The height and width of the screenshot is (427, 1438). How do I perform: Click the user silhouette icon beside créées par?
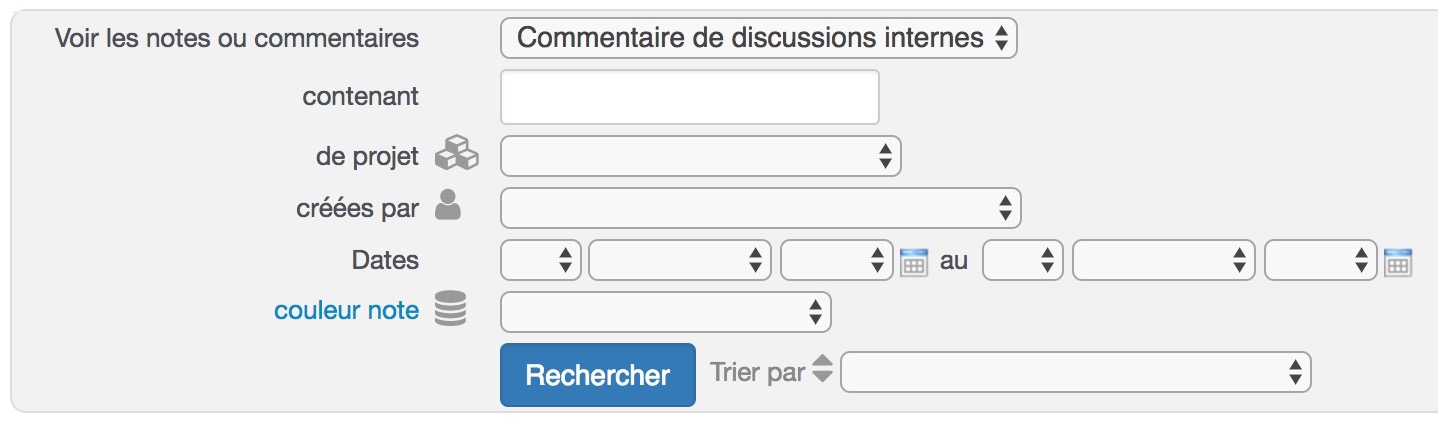[449, 205]
